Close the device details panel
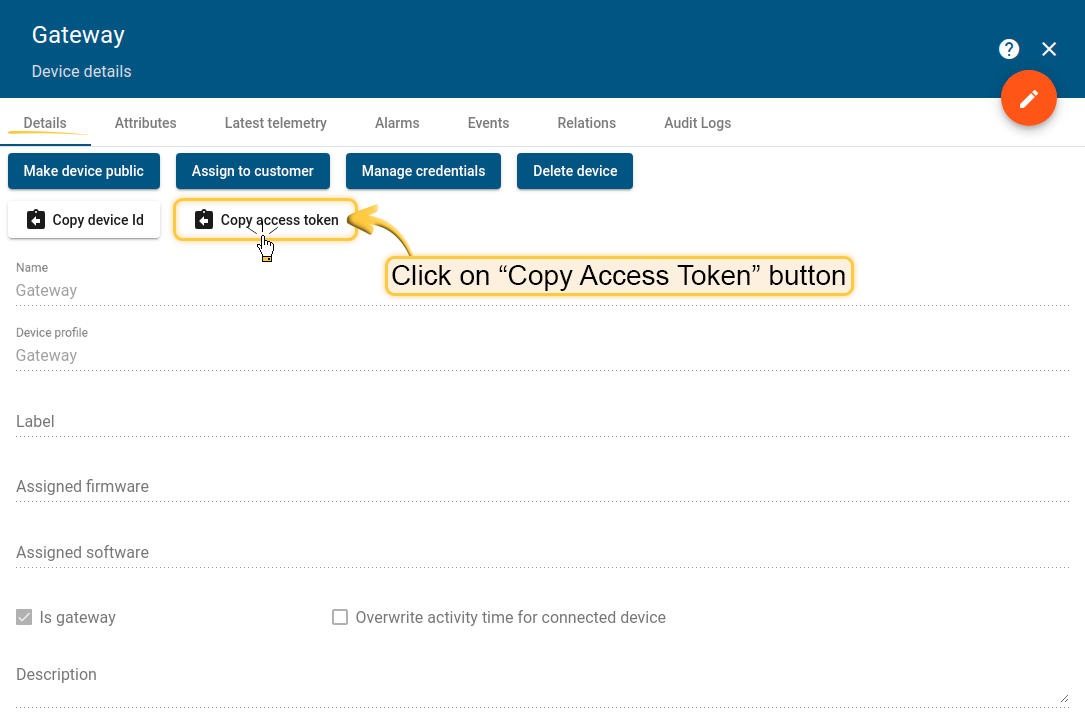 point(1049,49)
